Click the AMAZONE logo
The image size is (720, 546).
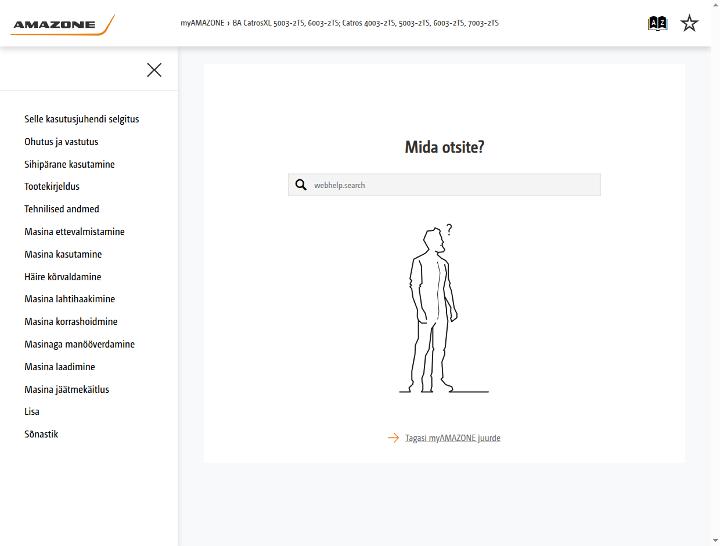(x=62, y=25)
